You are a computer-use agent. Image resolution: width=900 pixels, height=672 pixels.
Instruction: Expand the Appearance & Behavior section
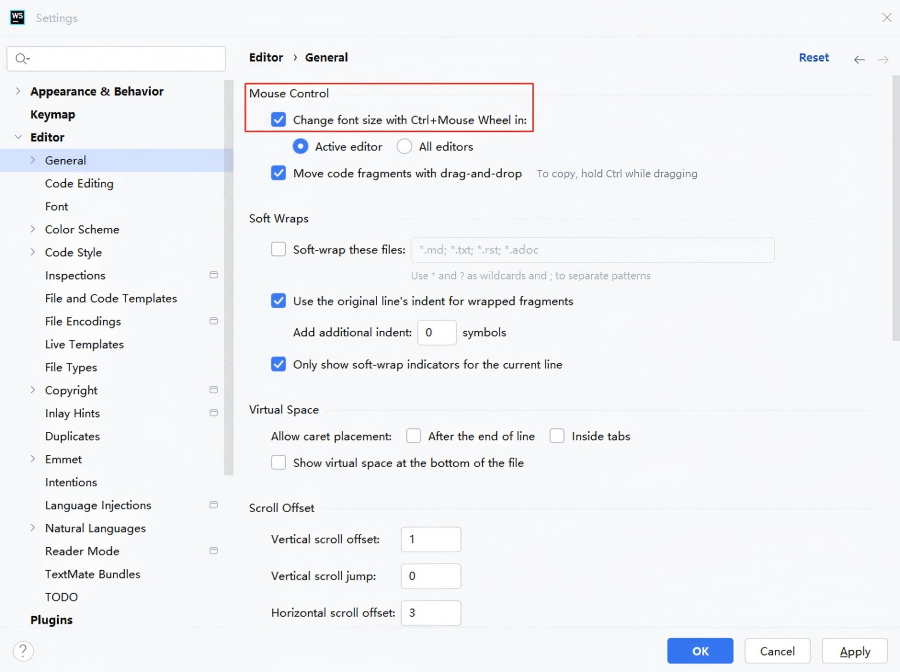[18, 91]
